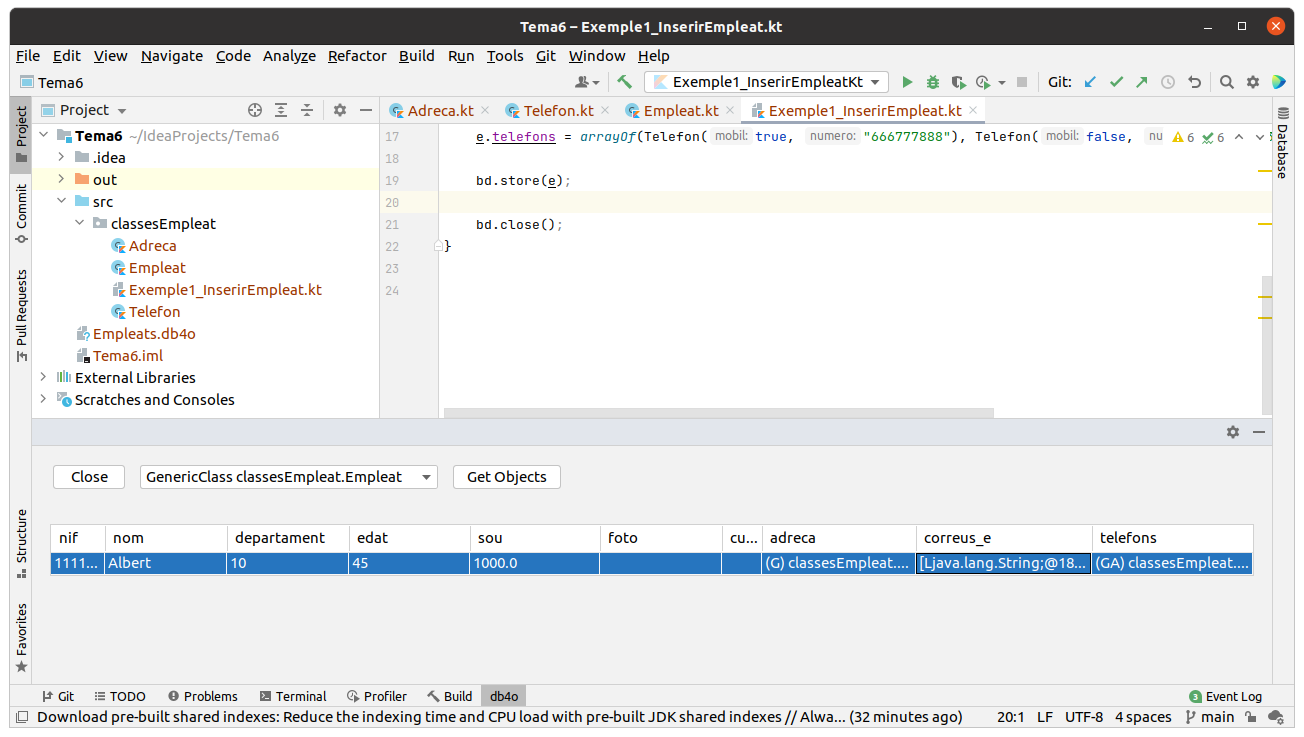The height and width of the screenshot is (737, 1304).
Task: Click the Get Objects button
Action: (506, 477)
